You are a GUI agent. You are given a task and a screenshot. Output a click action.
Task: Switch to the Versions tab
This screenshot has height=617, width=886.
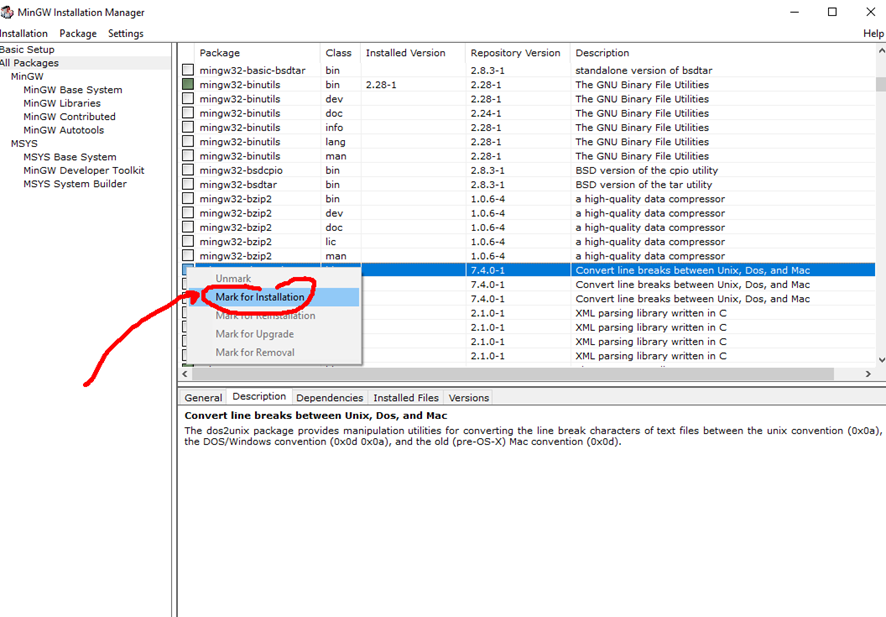(469, 398)
